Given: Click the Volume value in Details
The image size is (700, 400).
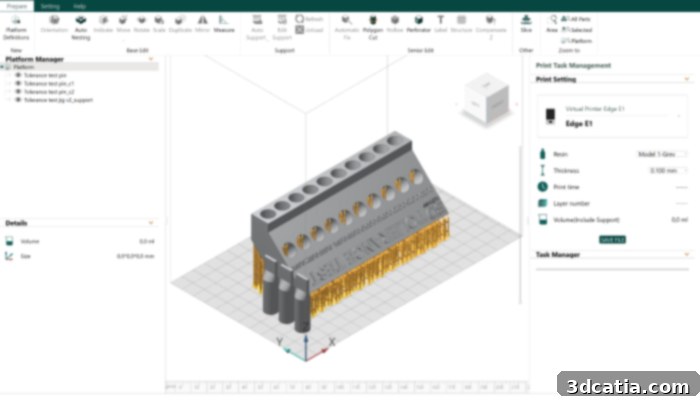Looking at the screenshot, I should (147, 242).
